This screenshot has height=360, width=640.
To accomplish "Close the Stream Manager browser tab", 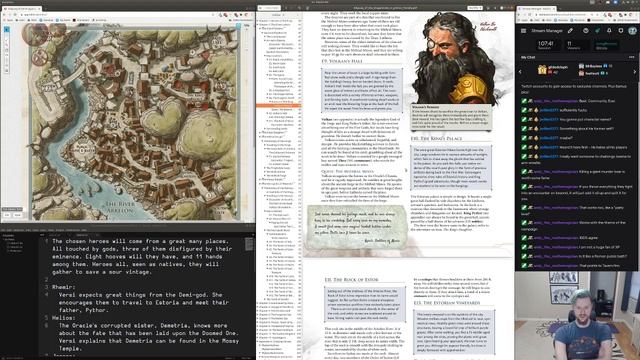I will click(x=554, y=8).
